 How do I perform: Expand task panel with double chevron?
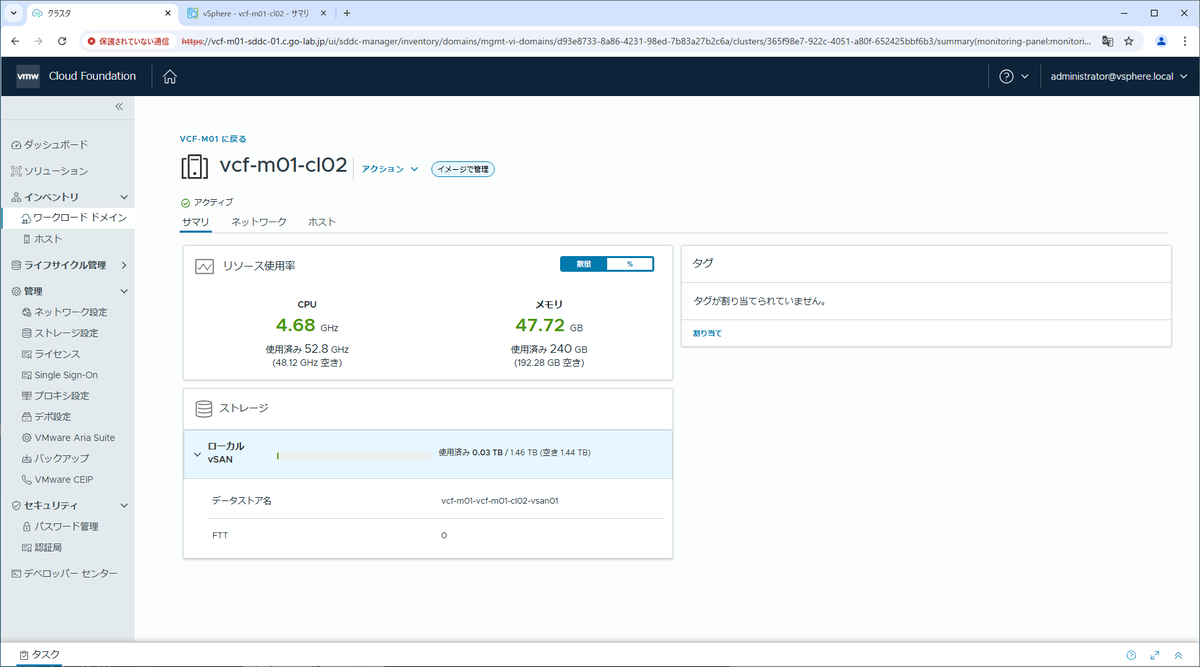point(1179,655)
